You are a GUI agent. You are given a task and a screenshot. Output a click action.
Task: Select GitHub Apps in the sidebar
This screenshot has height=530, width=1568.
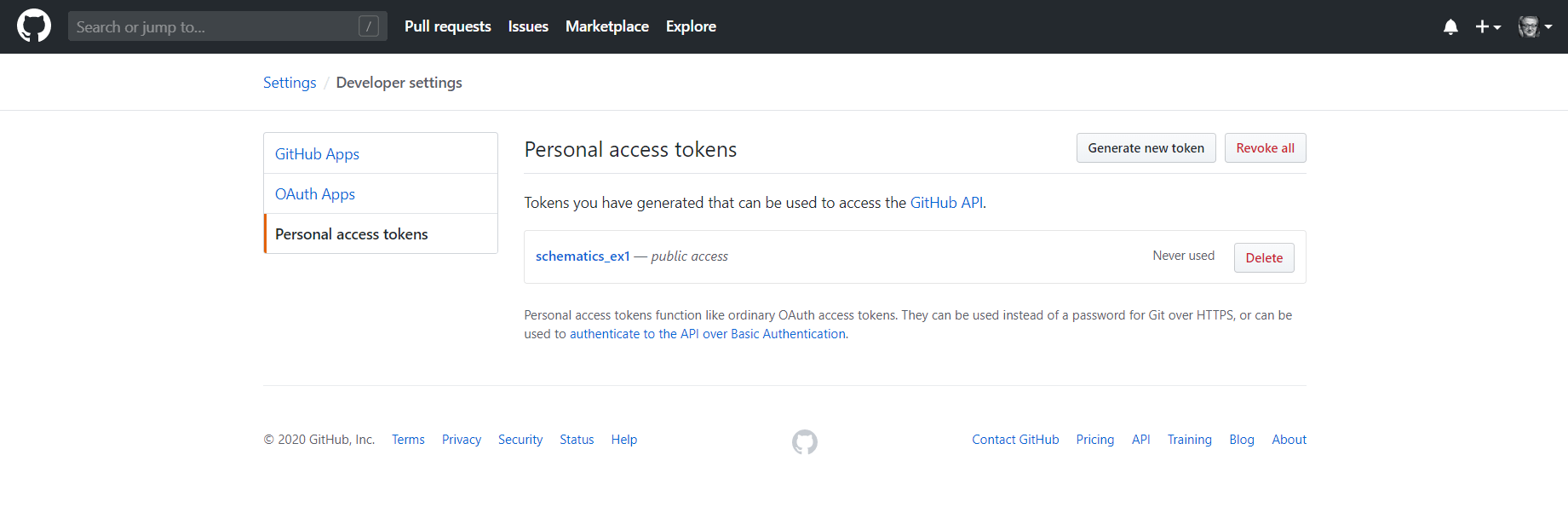(x=317, y=154)
